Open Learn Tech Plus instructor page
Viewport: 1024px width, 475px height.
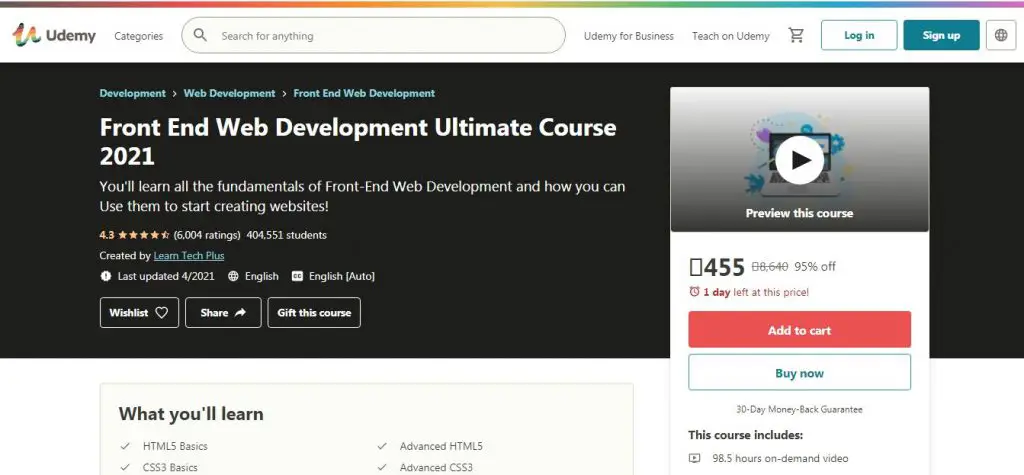(189, 256)
